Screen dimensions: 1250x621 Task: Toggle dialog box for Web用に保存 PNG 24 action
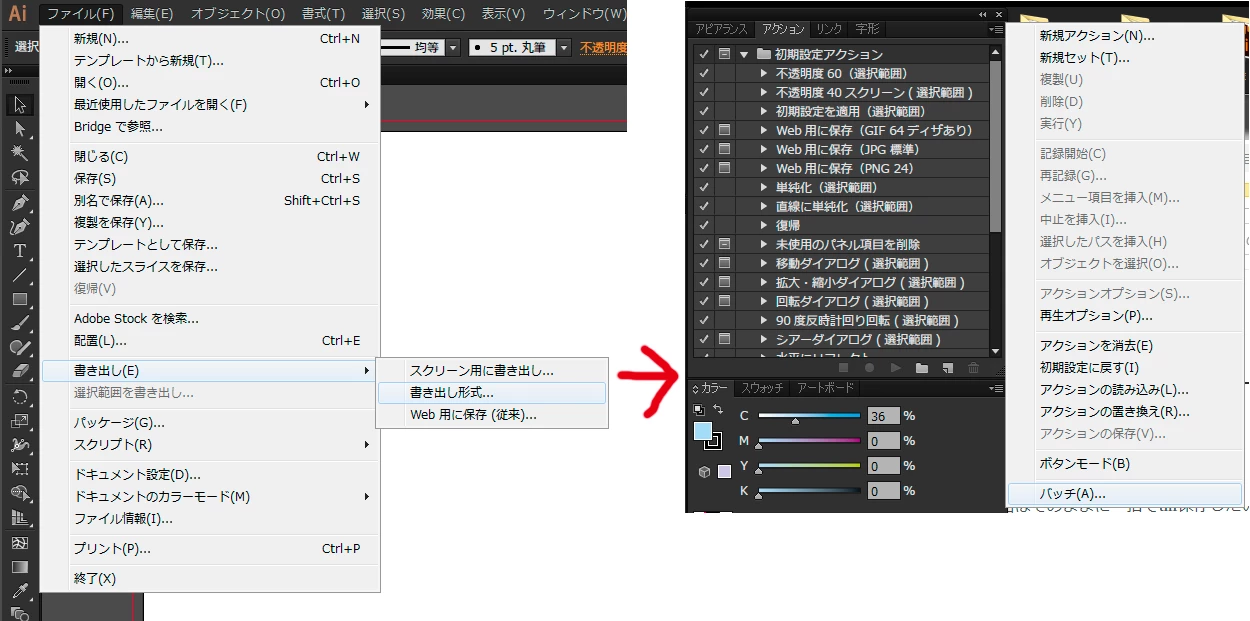click(725, 168)
